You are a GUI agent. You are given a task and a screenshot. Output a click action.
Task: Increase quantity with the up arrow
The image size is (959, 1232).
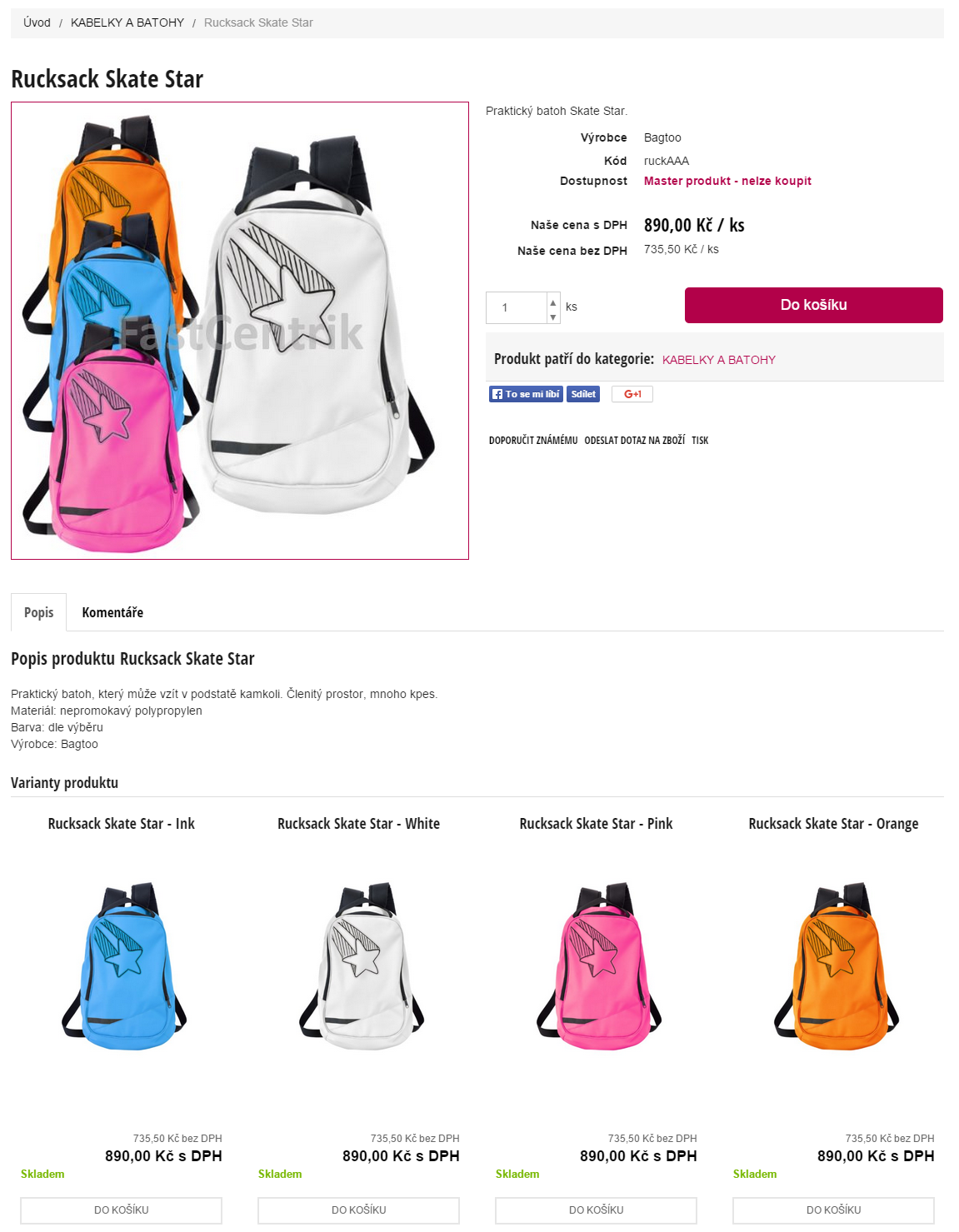(553, 302)
